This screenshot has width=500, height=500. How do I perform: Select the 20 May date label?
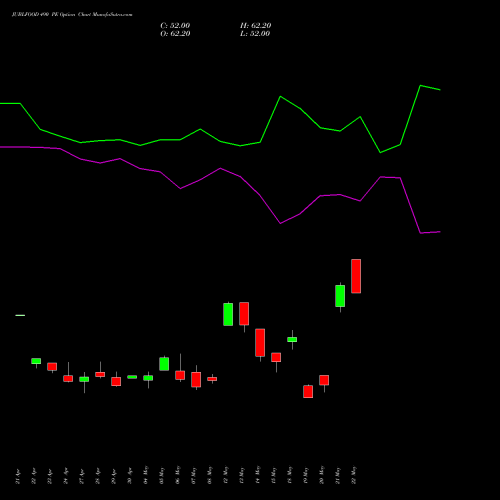click(322, 475)
